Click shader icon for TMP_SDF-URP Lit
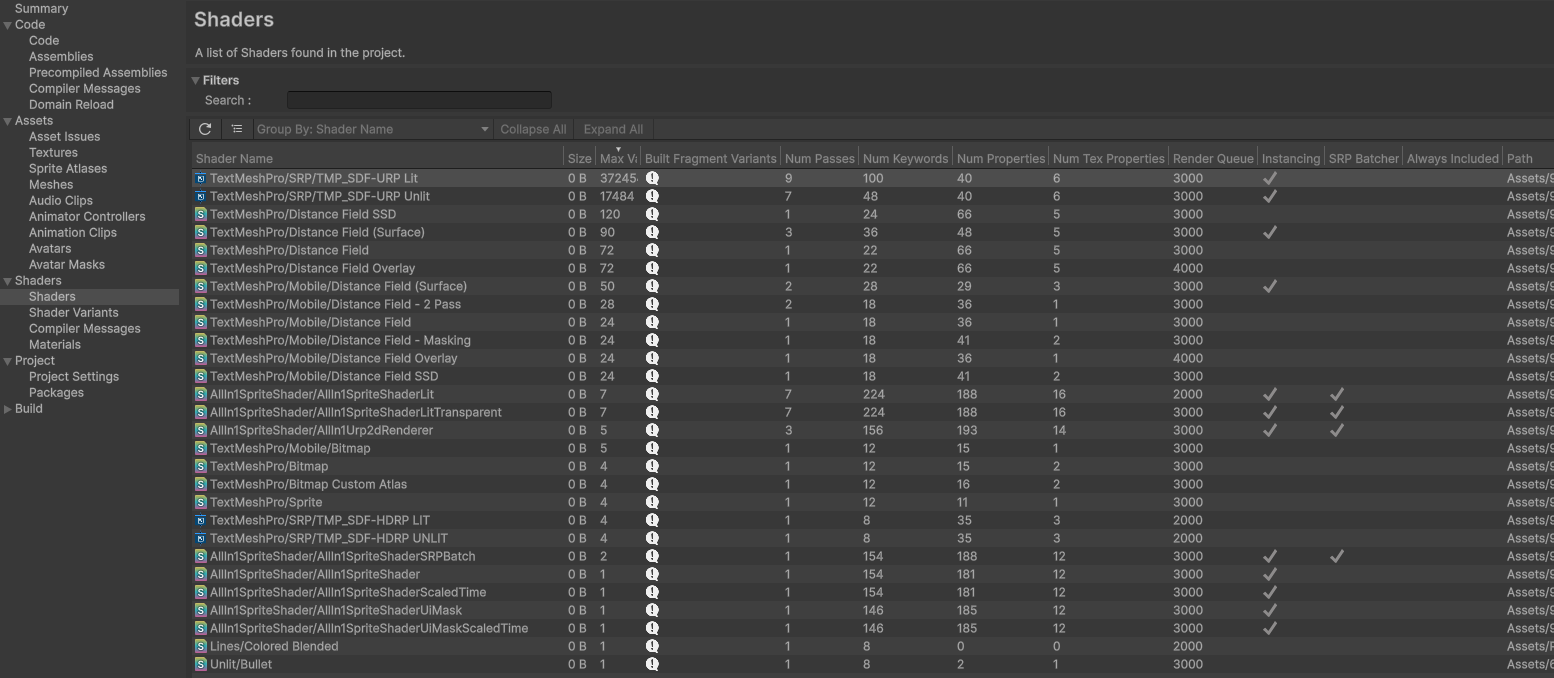 [x=201, y=178]
